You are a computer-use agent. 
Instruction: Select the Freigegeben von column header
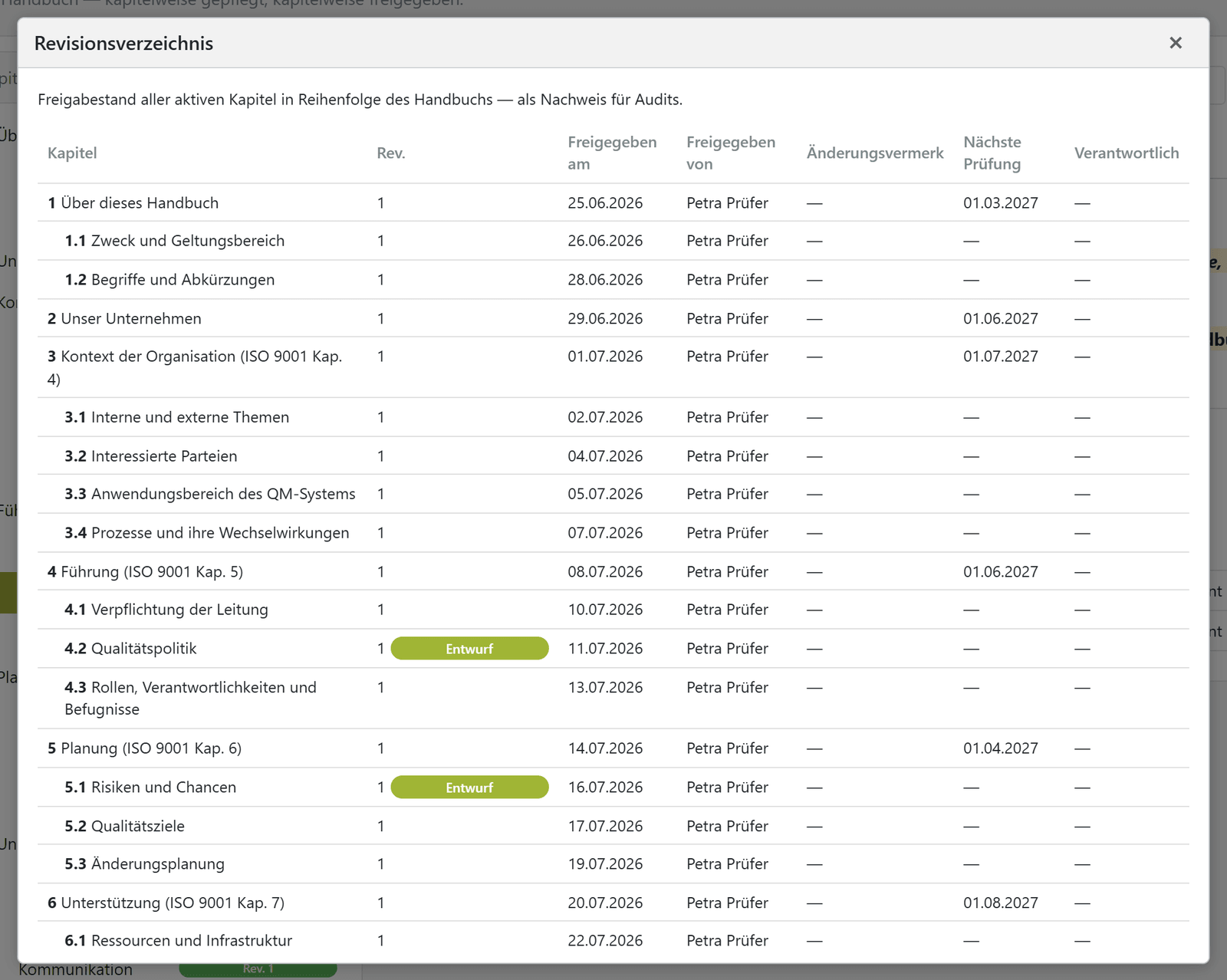[x=731, y=153]
